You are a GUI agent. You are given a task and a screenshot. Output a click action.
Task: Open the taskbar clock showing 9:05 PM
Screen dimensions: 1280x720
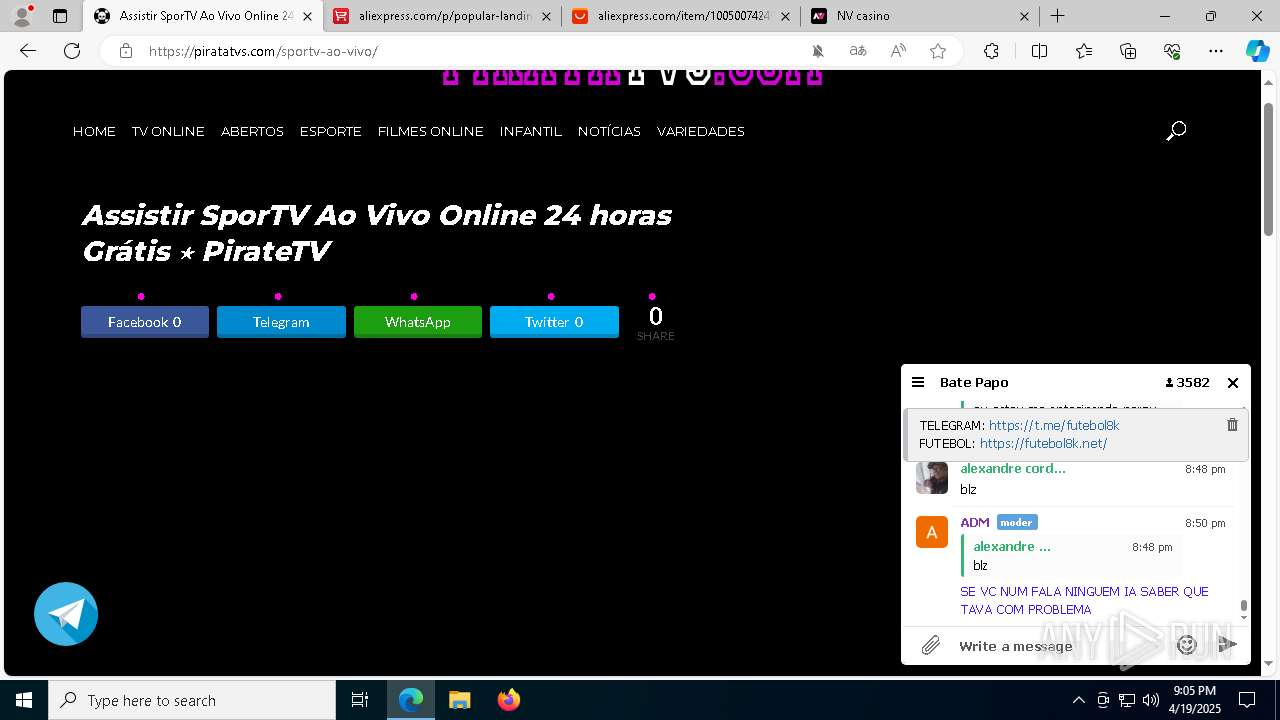point(1196,700)
